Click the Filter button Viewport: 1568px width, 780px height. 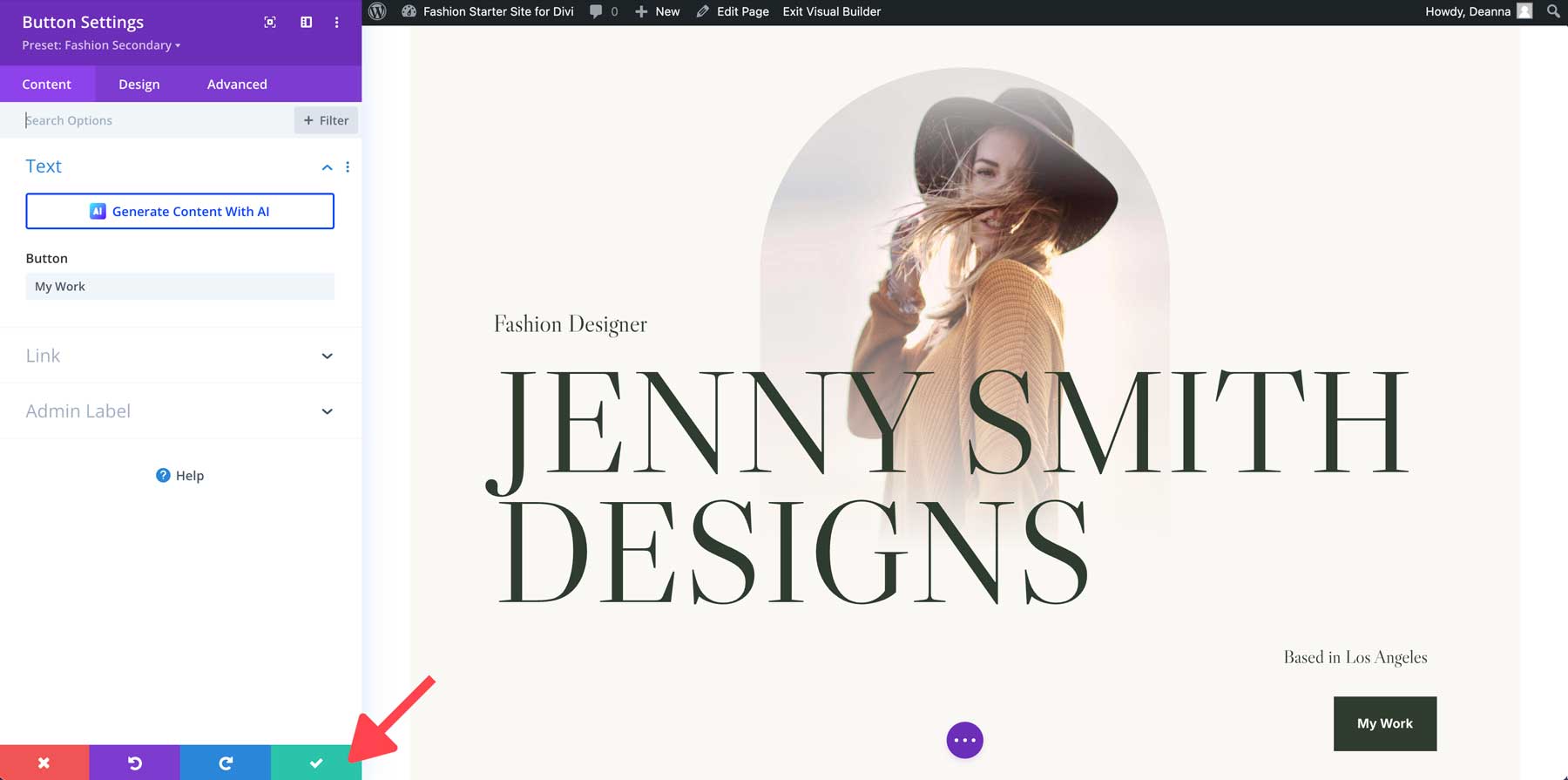coord(326,120)
